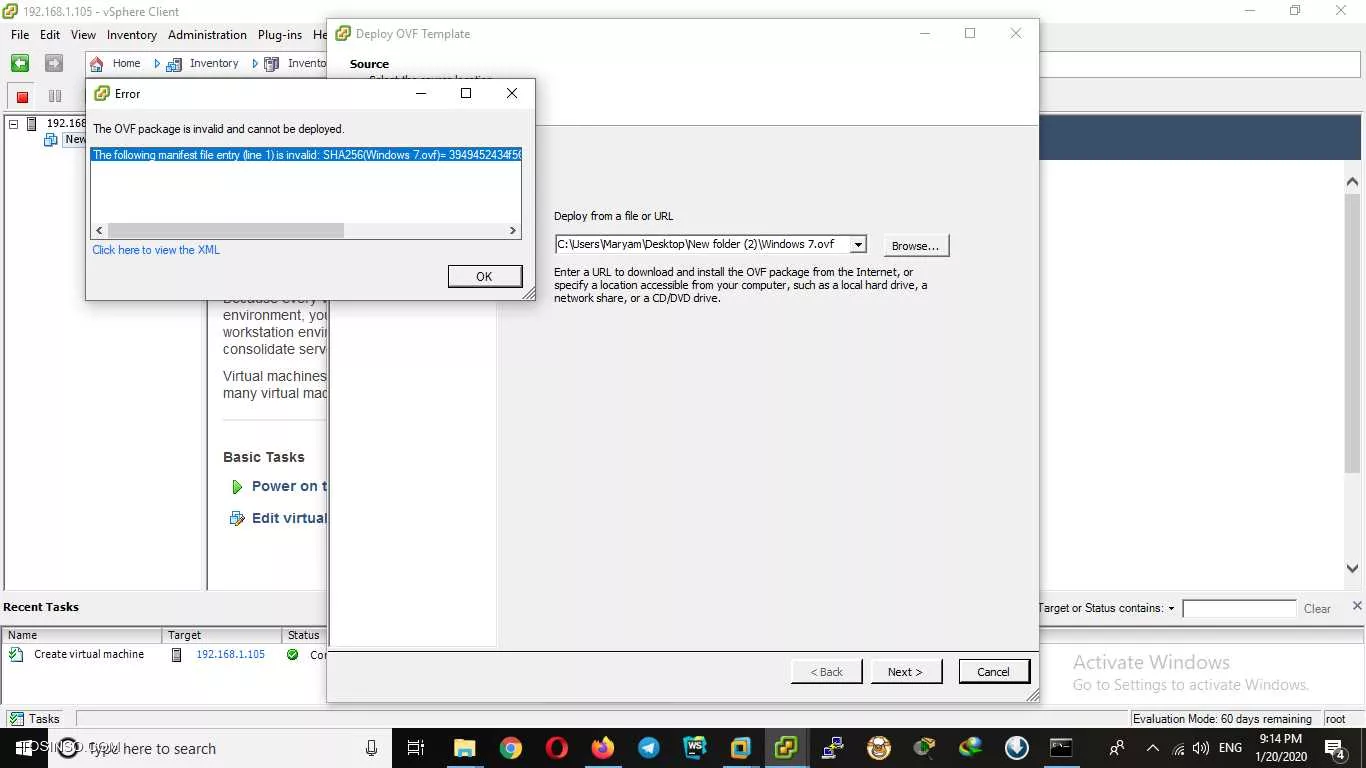This screenshot has width=1366, height=768.
Task: Click the first Inventory breadcrumb
Action: point(214,63)
